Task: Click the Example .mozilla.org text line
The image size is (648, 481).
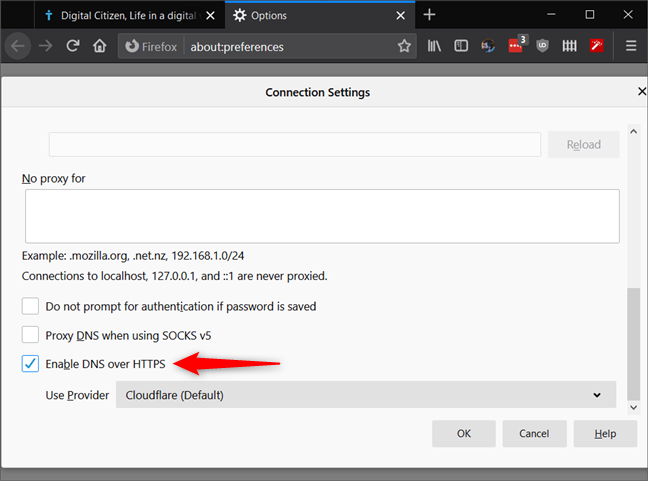Action: [x=133, y=255]
